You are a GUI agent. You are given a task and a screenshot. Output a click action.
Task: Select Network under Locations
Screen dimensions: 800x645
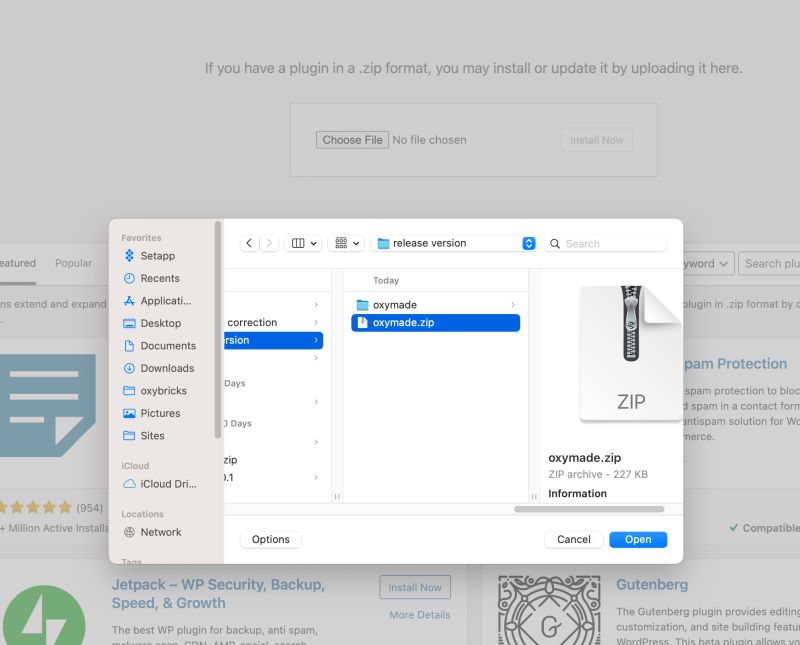tap(162, 532)
